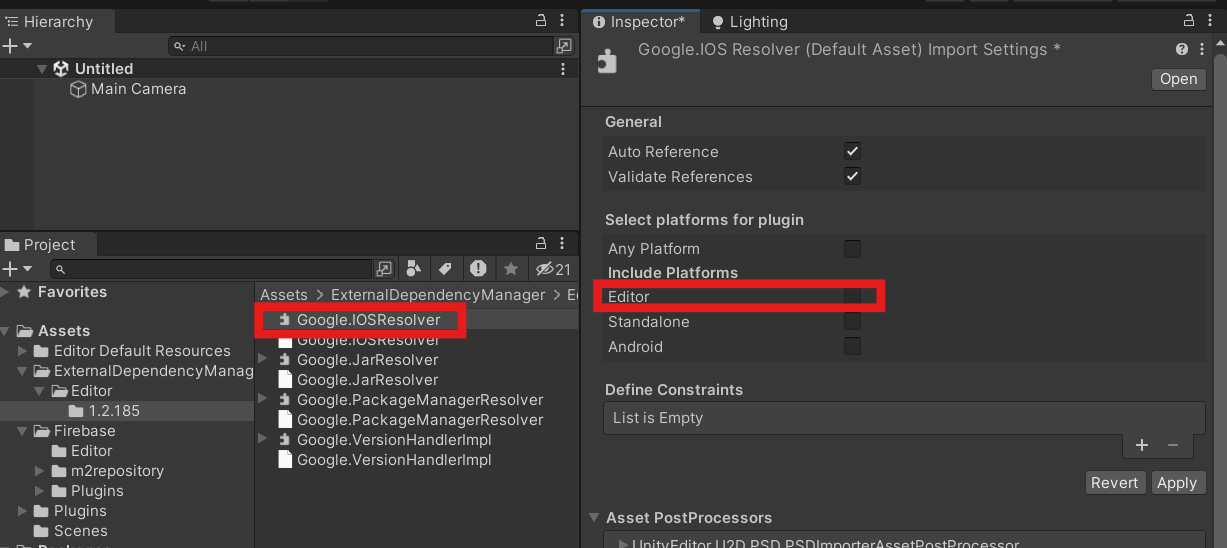Click the List is Empty text
The width and height of the screenshot is (1227, 548).
[x=657, y=418]
